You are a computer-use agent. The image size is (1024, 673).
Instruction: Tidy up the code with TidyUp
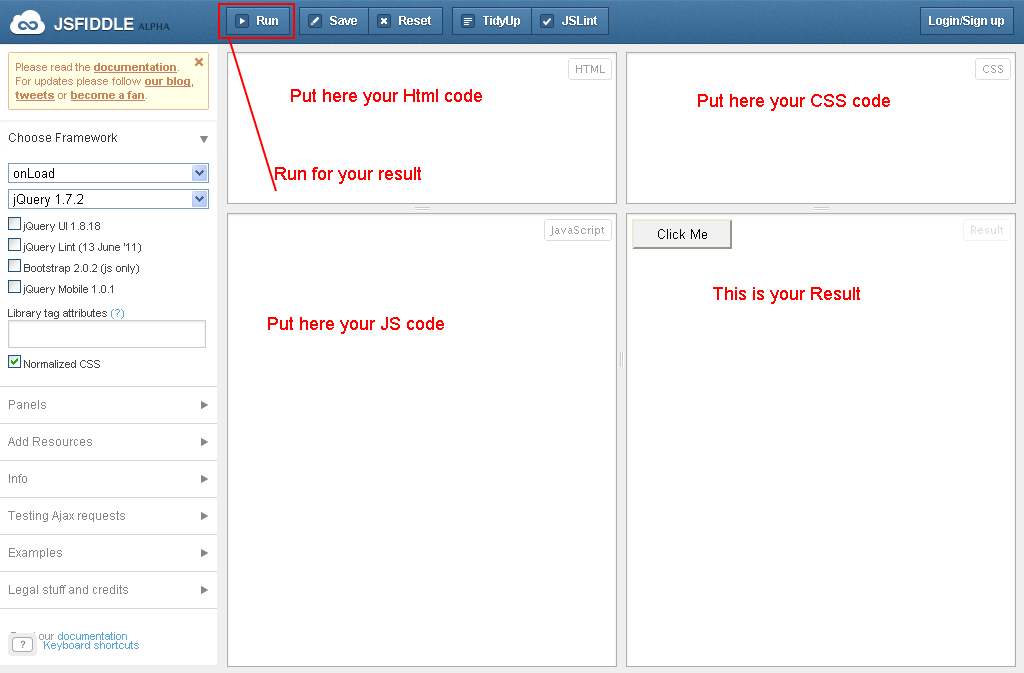(x=492, y=21)
